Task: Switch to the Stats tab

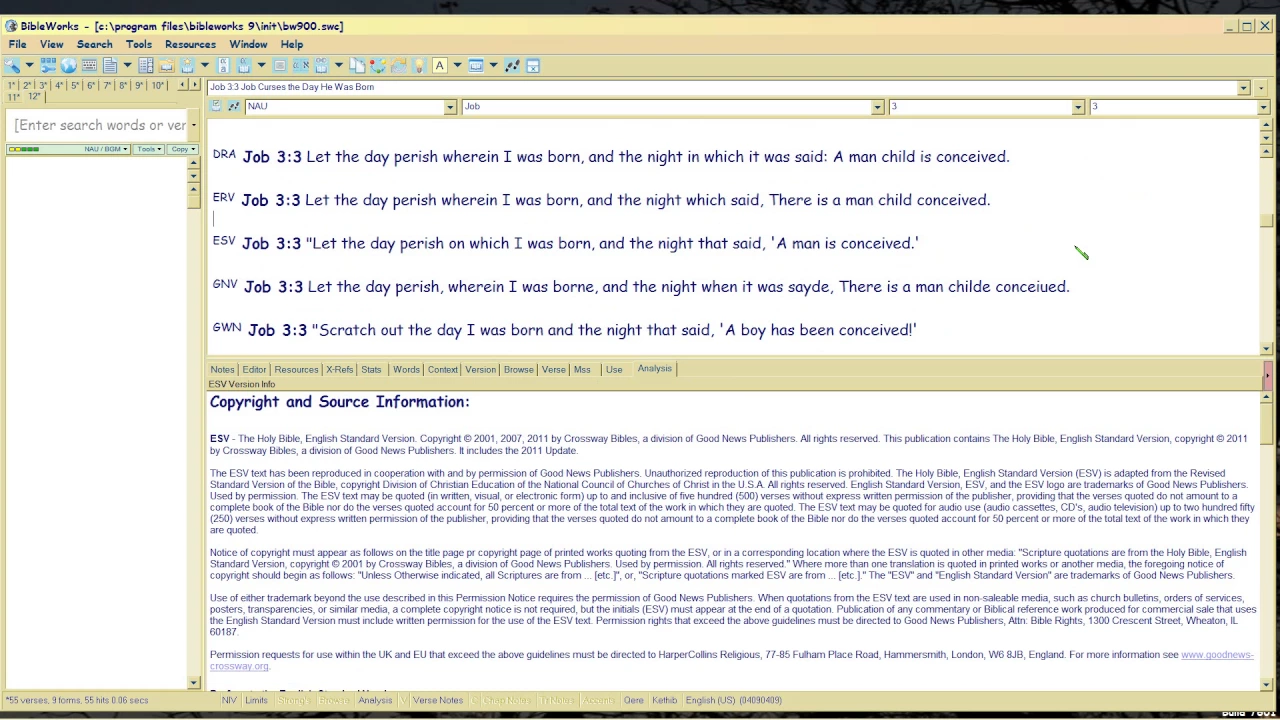Action: pos(371,369)
